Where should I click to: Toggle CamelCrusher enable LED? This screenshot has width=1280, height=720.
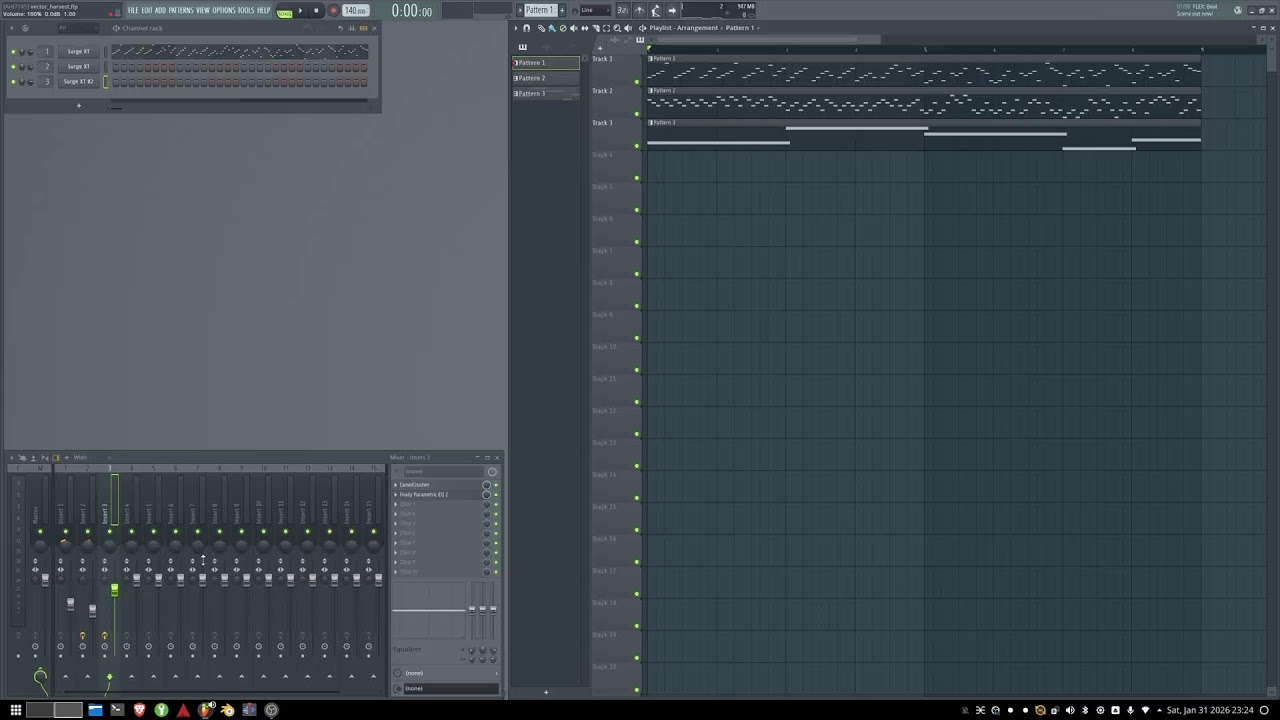point(496,485)
